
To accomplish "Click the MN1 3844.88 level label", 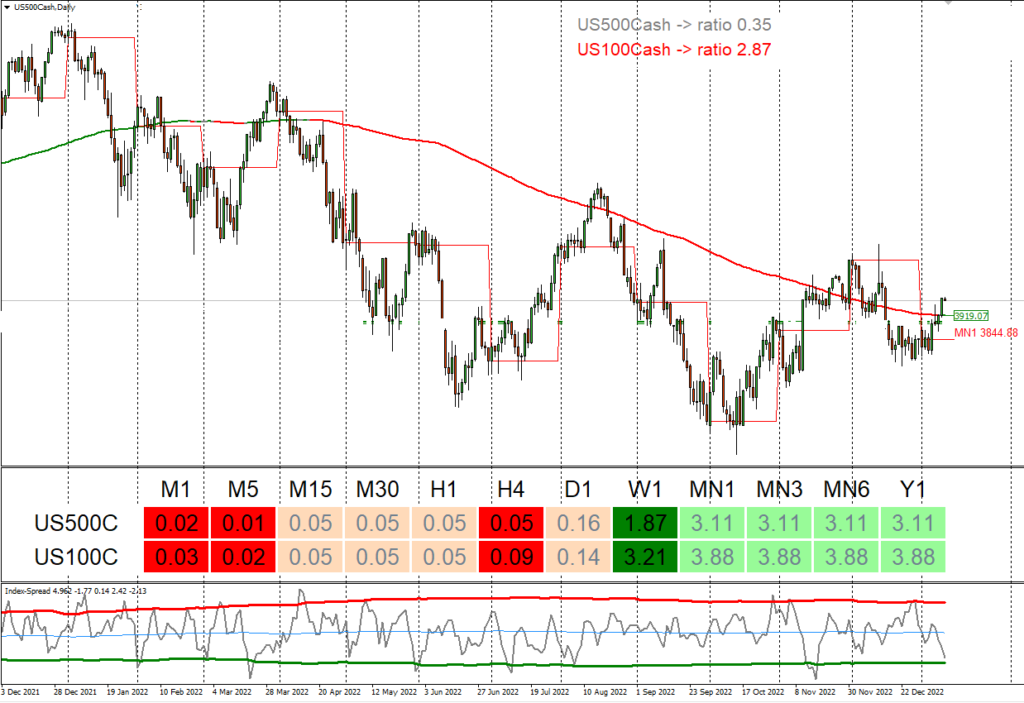I will pyautogui.click(x=985, y=333).
